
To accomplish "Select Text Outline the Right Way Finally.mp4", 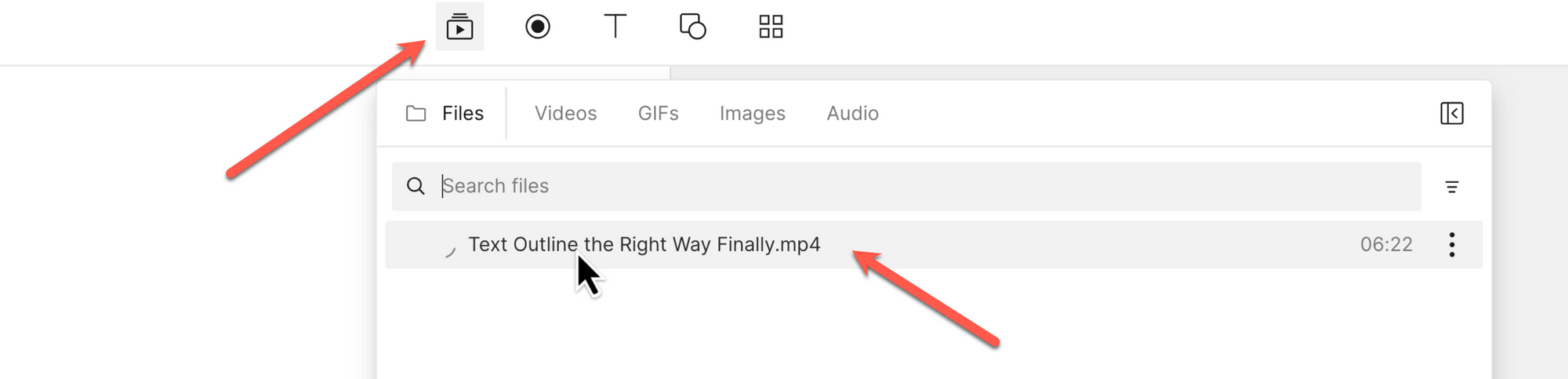I will click(644, 245).
